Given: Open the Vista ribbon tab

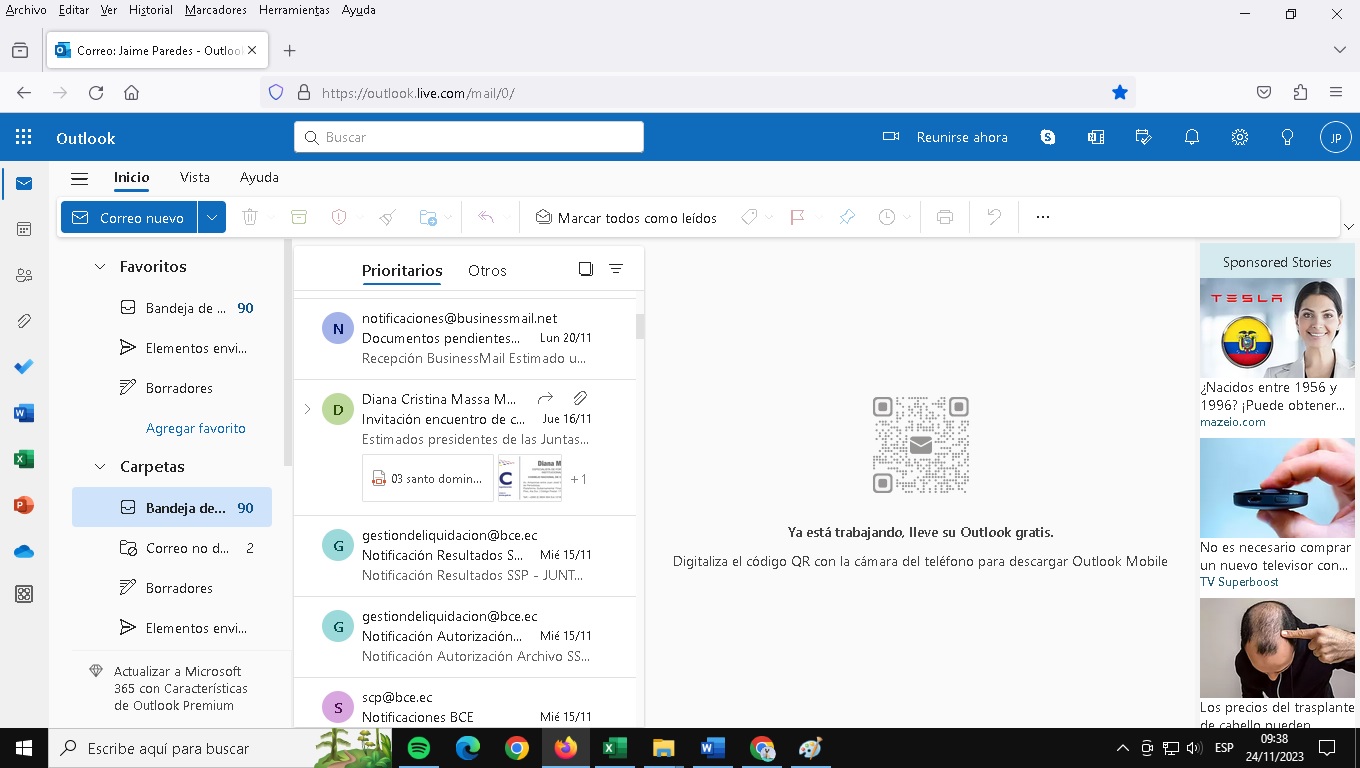Looking at the screenshot, I should [x=194, y=177].
